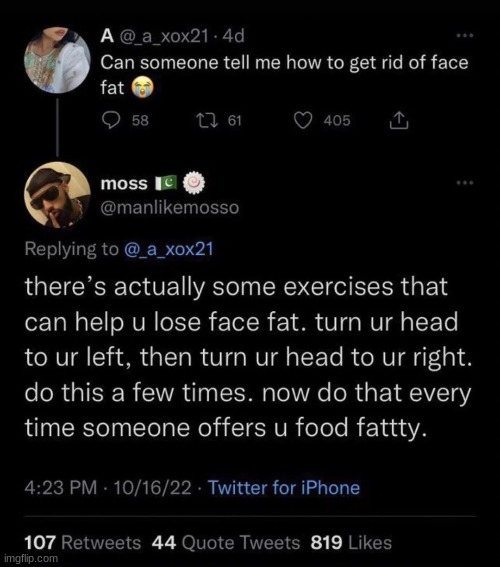The image size is (500, 567).
Task: View the 107 Retweets list
Action: tap(83, 543)
